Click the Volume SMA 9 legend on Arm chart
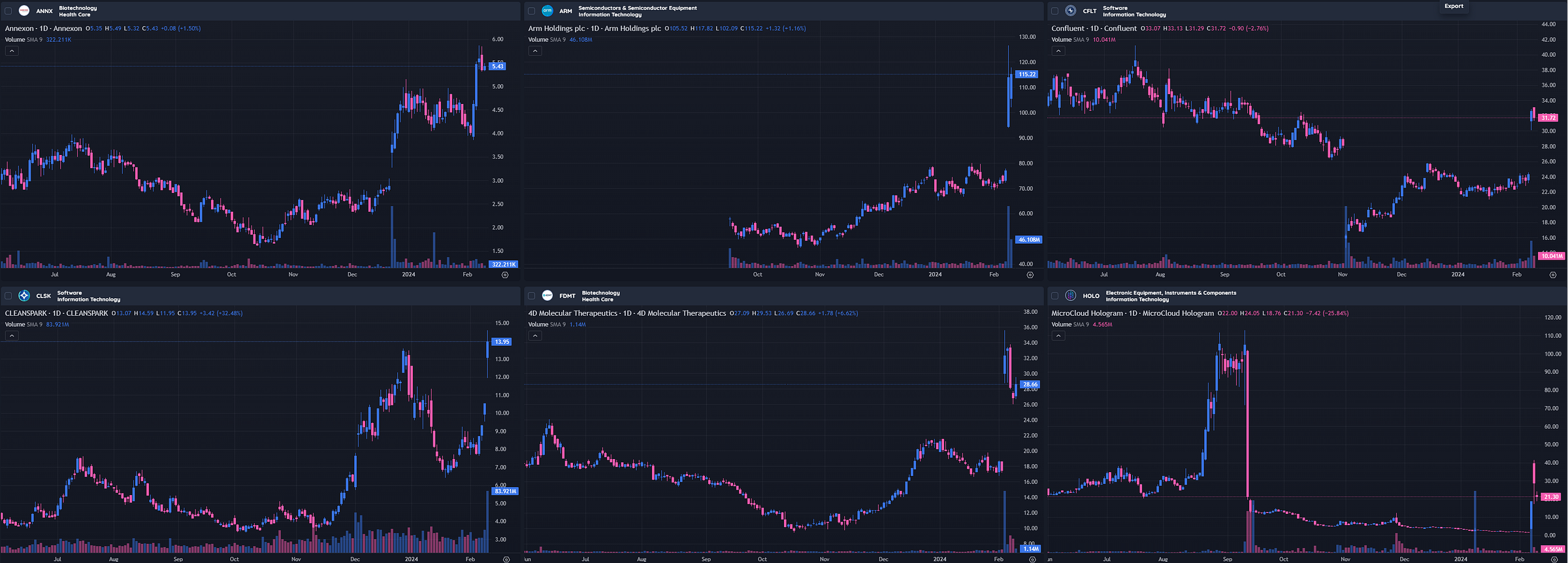This screenshot has width=1568, height=563. pyautogui.click(x=547, y=40)
